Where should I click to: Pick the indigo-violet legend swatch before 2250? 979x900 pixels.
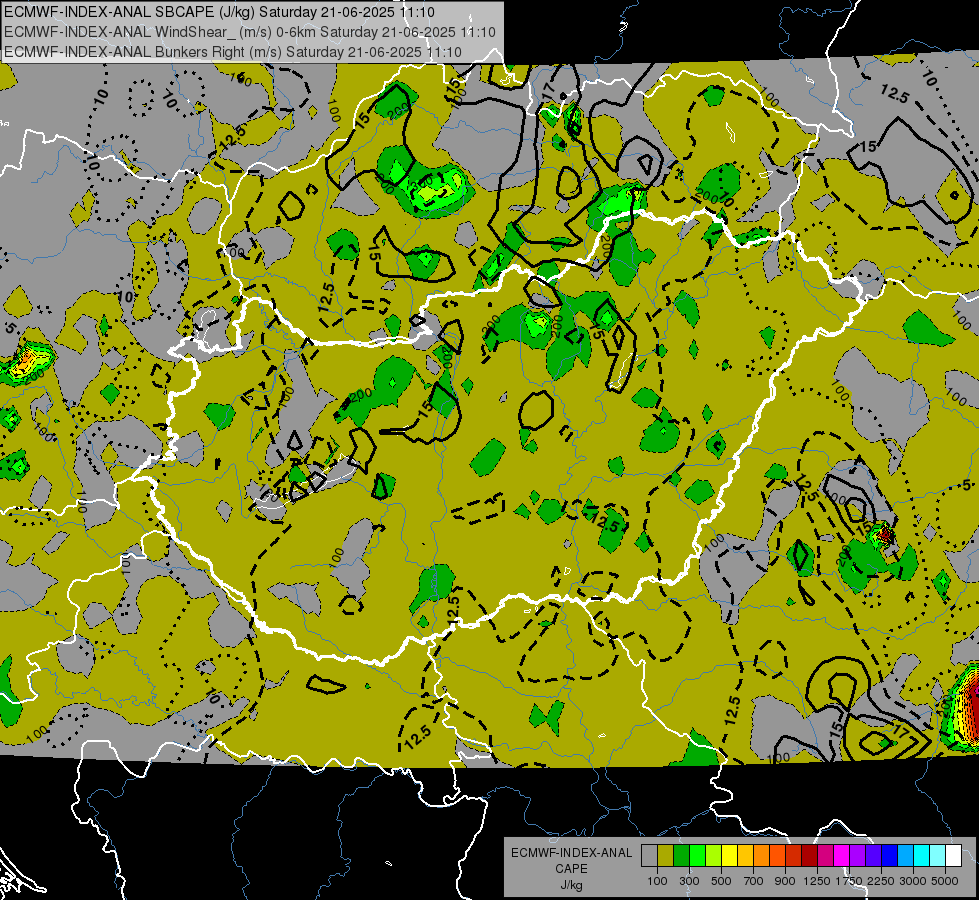[873, 855]
